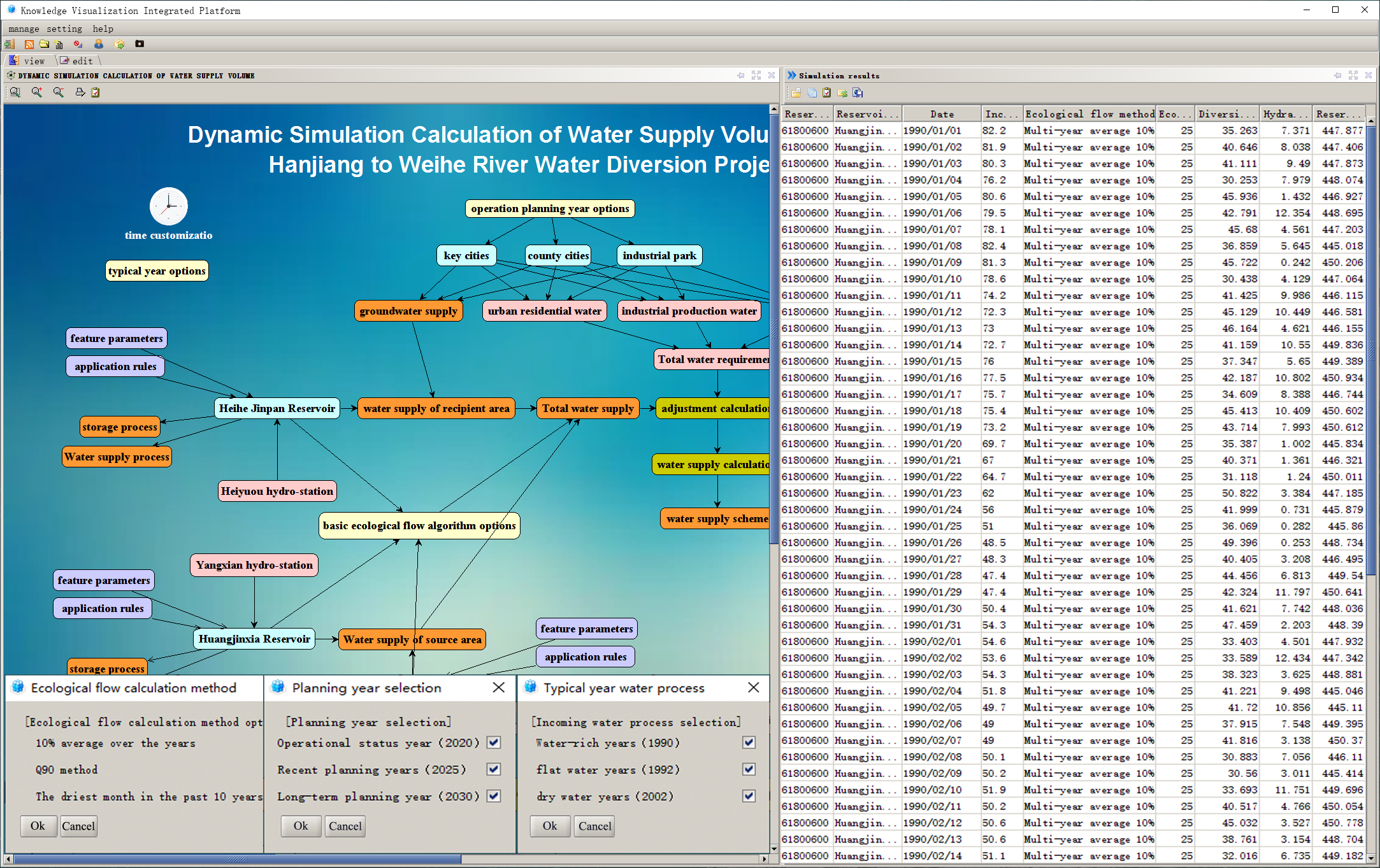This screenshot has width=1380, height=868.
Task: Maximize the Dynamic Simulation panel
Action: click(x=756, y=76)
